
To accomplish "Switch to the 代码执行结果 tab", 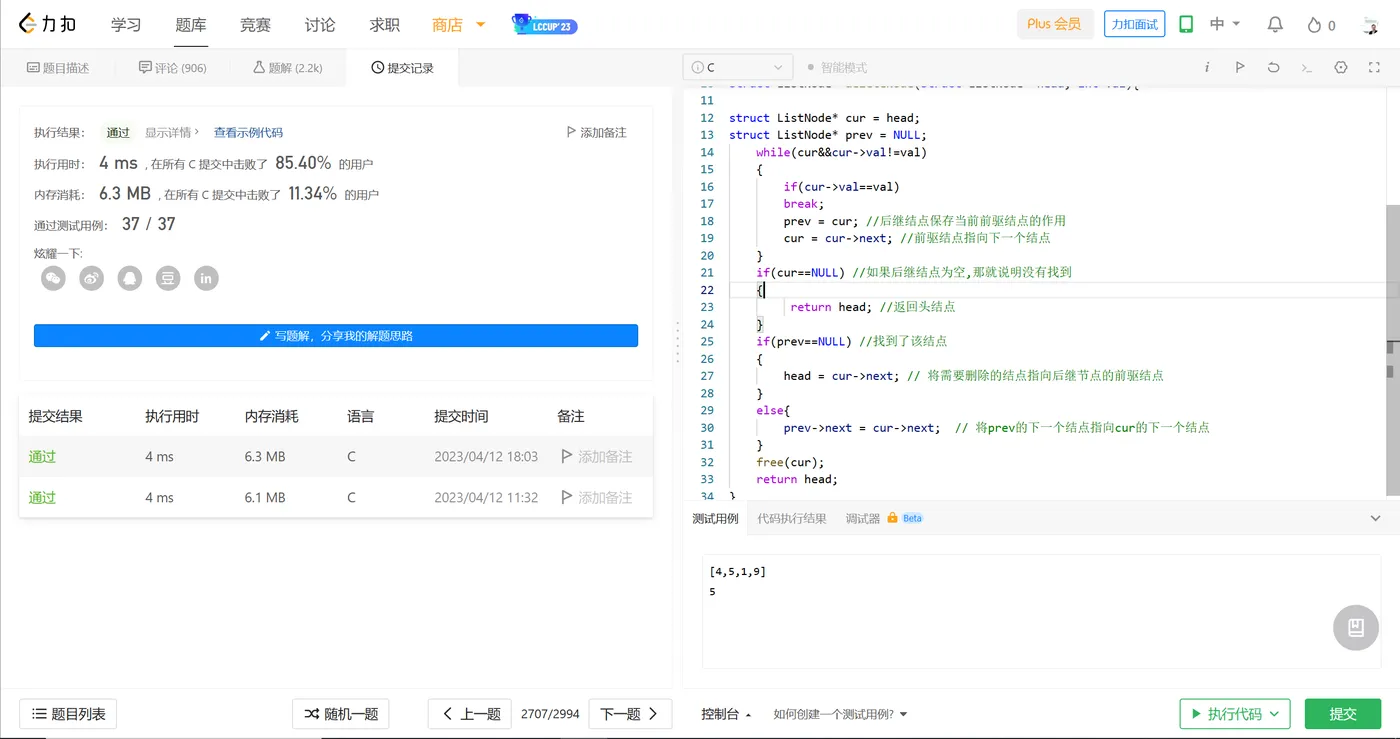I will 792,518.
